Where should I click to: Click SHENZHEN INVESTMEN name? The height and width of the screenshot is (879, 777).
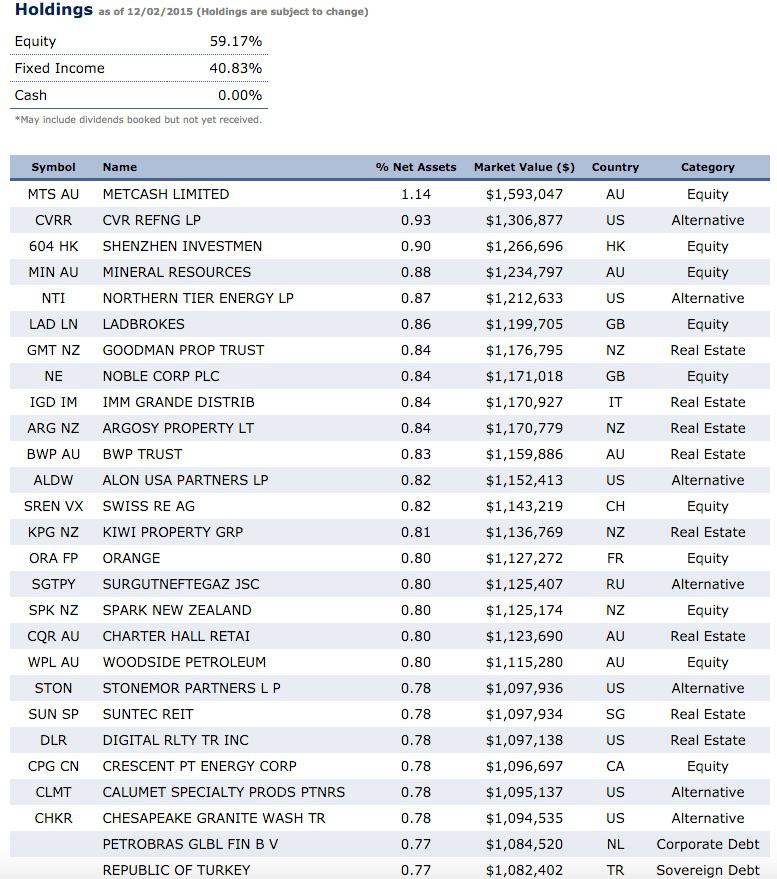(182, 246)
